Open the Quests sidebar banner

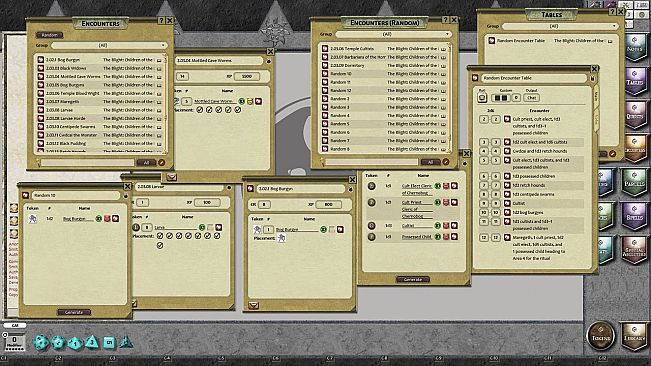point(634,114)
